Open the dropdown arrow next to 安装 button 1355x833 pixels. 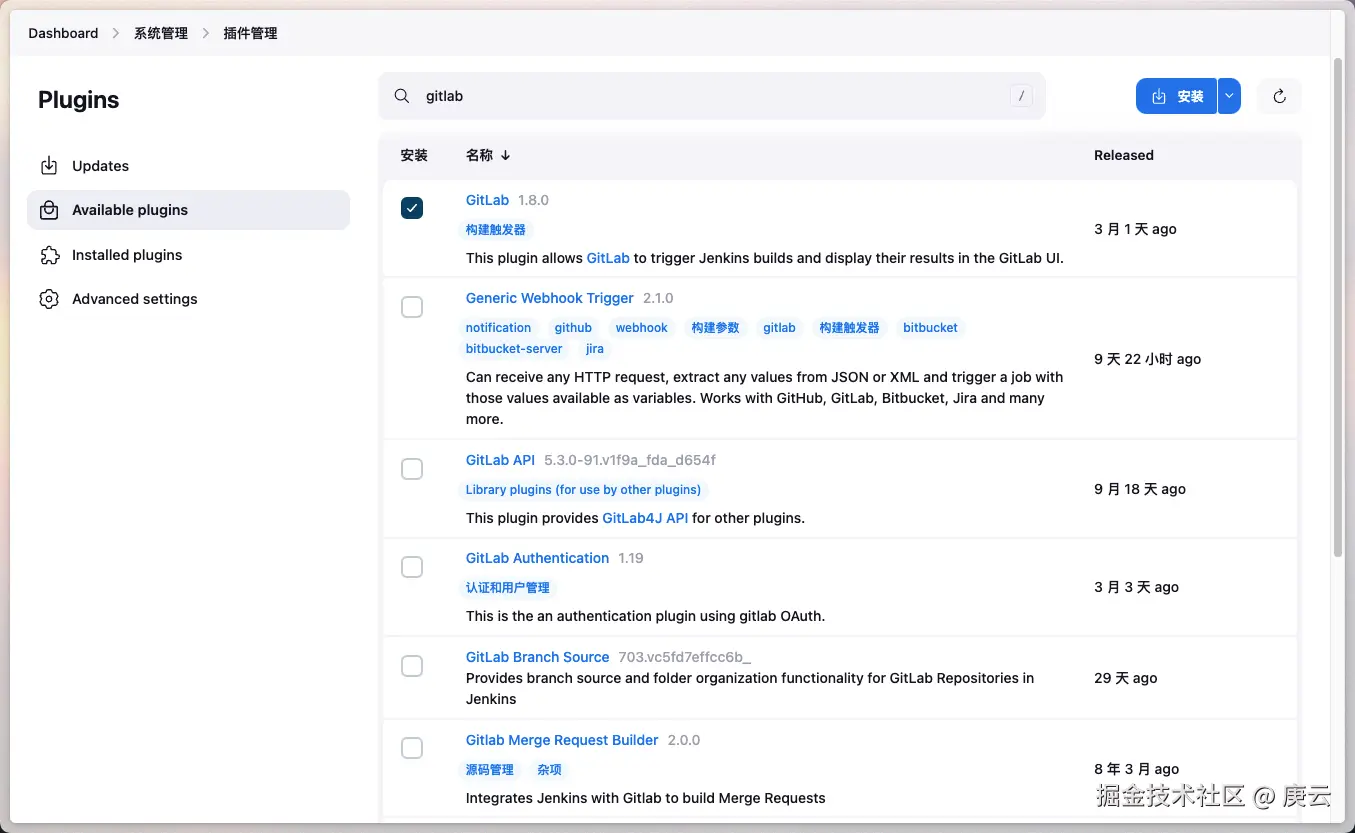1229,96
